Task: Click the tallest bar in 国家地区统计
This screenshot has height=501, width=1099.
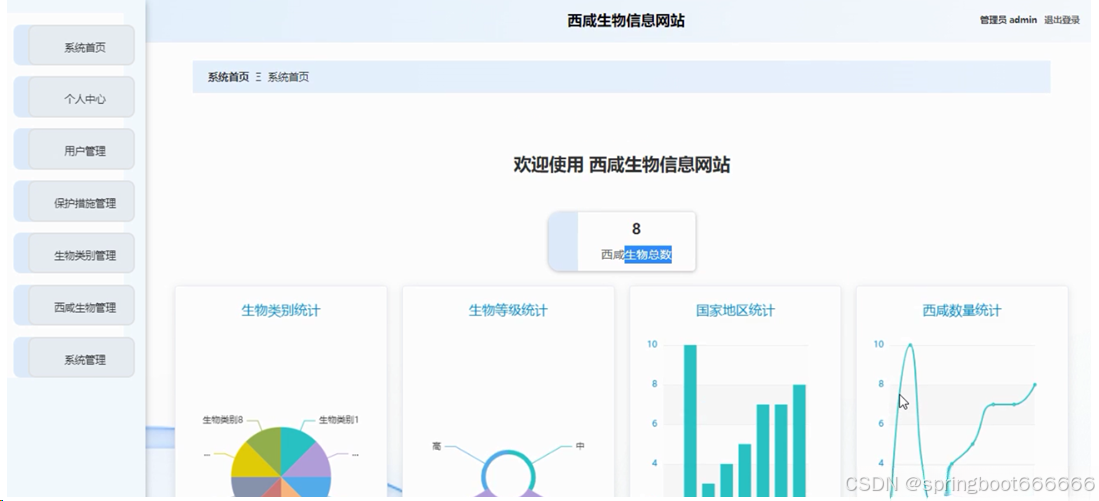Action: (x=690, y=420)
